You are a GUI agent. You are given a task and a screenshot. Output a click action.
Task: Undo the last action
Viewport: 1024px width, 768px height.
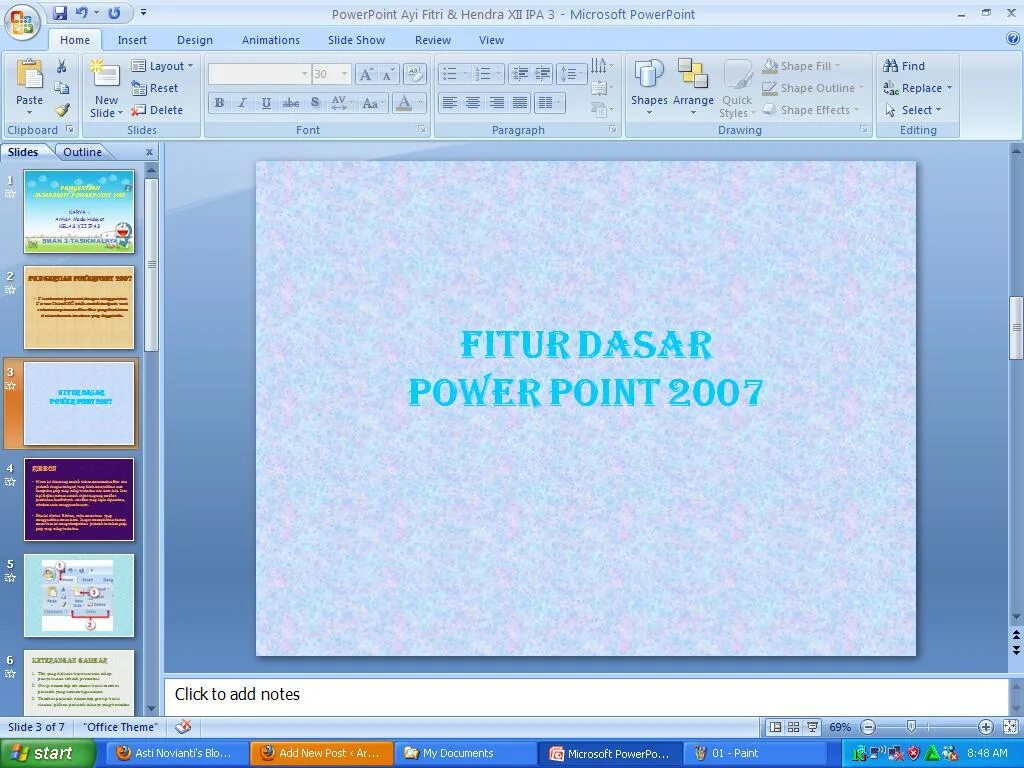tap(81, 13)
